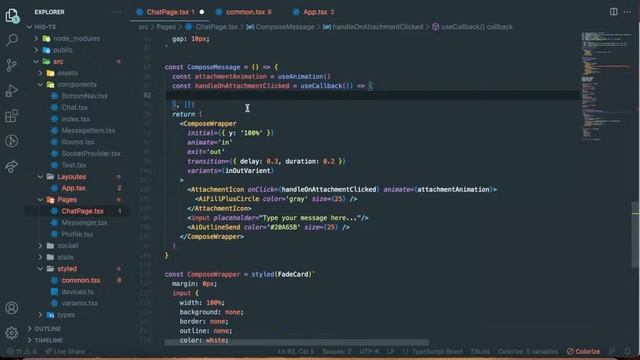Click the code minimap overview
640x360 pixels.
pos(606,86)
